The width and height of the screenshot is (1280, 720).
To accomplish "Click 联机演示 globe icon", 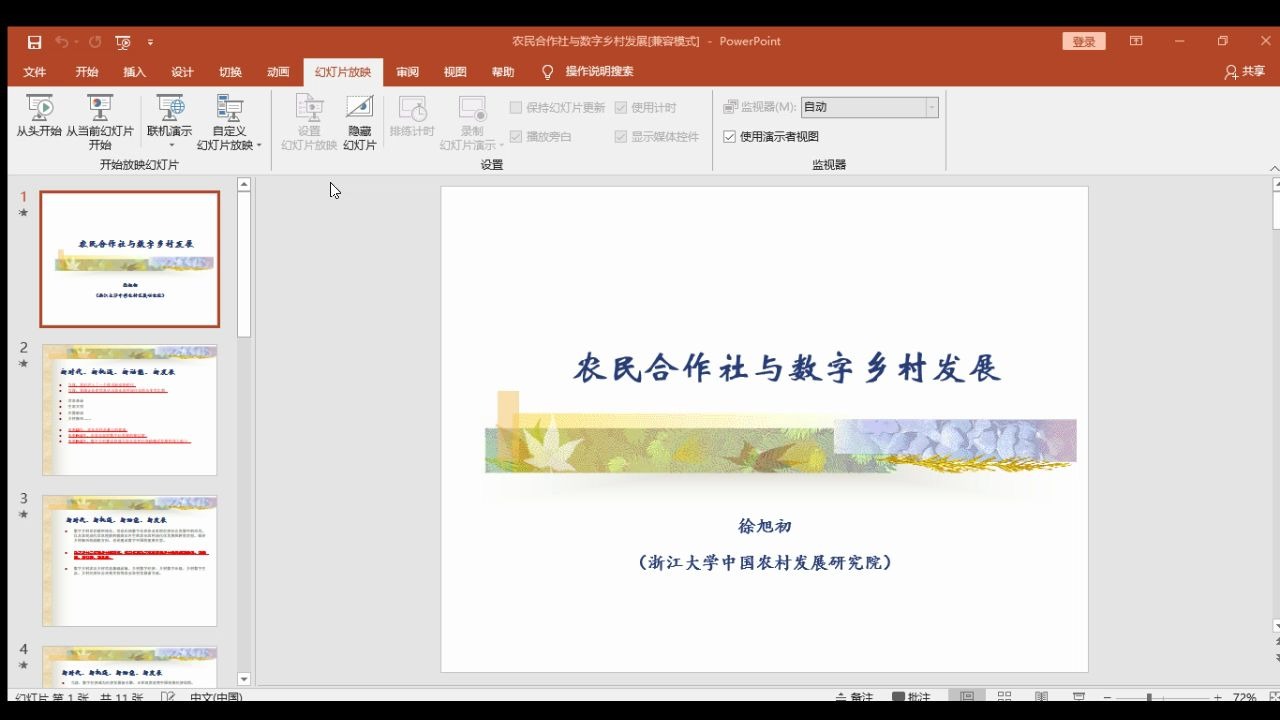I will click(170, 108).
